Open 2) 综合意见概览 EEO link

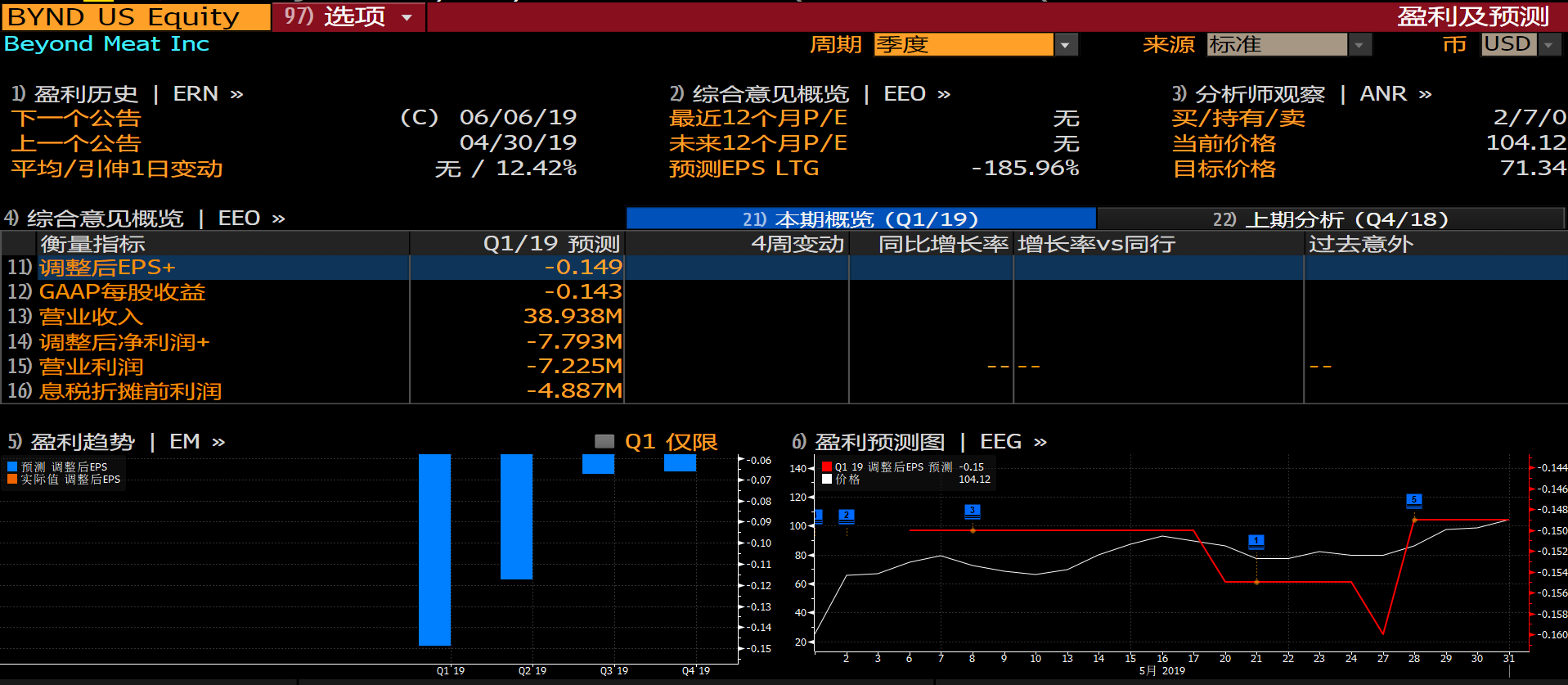point(810,94)
